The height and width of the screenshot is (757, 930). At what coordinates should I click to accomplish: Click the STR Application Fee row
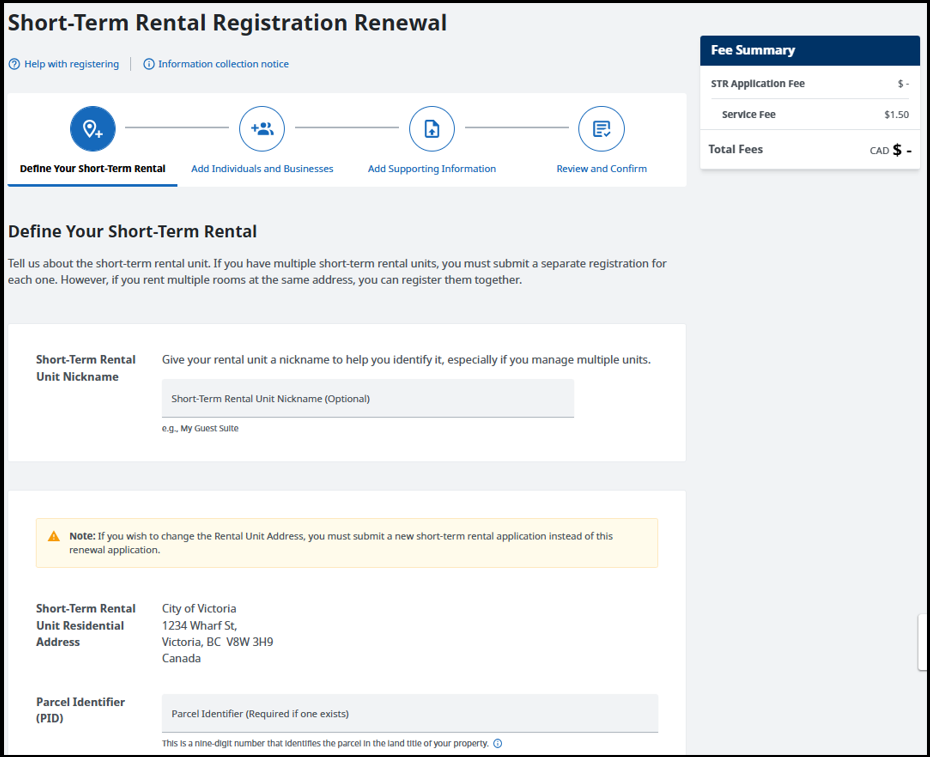810,84
